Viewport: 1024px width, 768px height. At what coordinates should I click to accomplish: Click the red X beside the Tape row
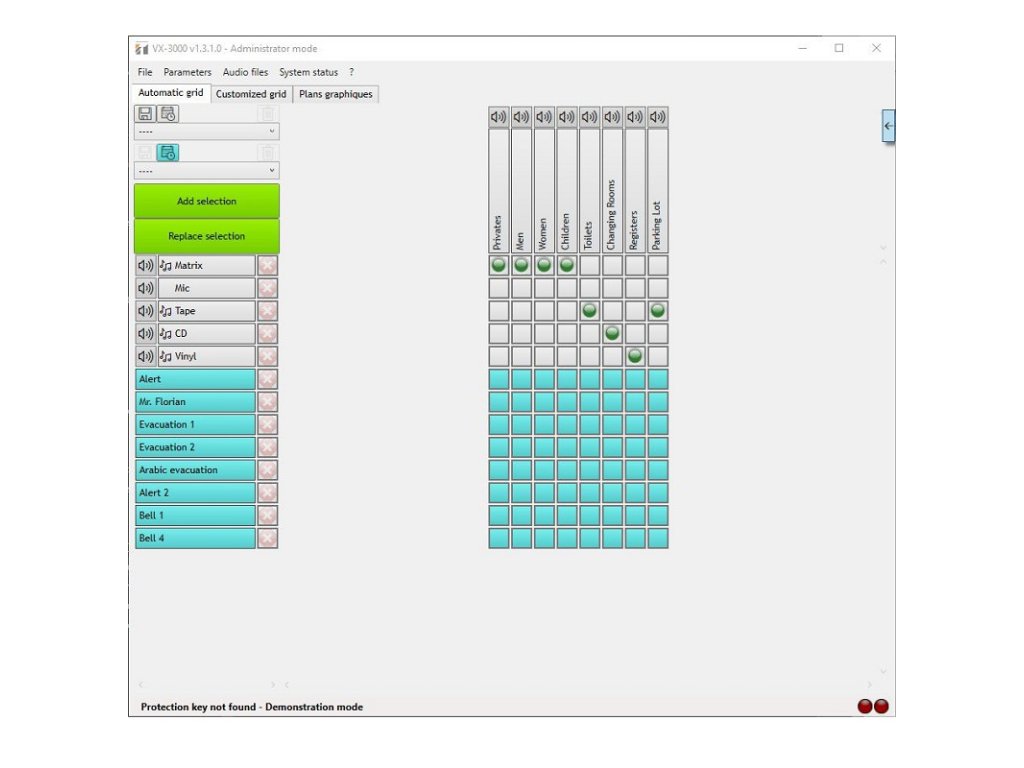click(267, 311)
